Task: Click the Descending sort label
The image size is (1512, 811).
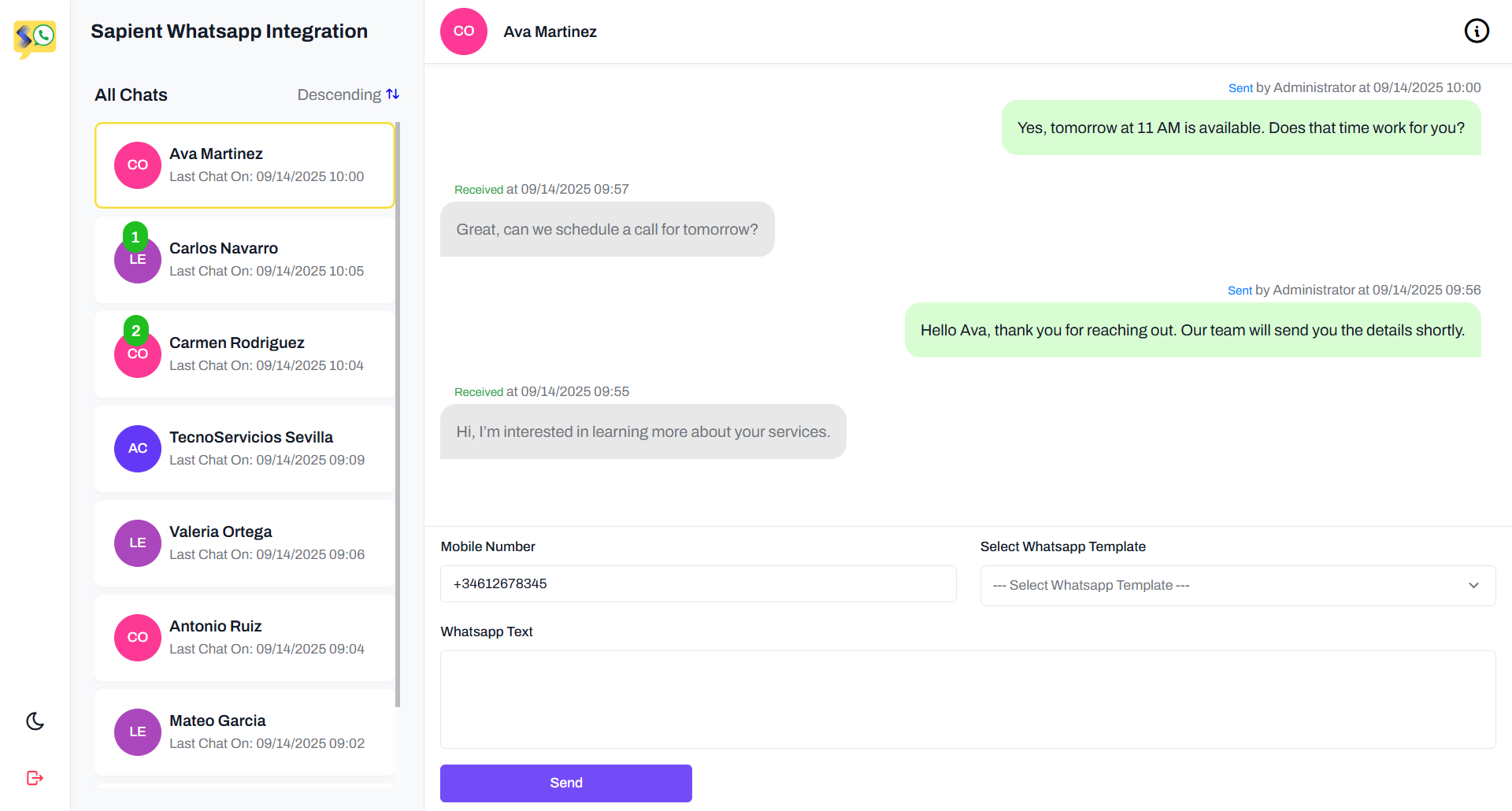Action: [339, 94]
